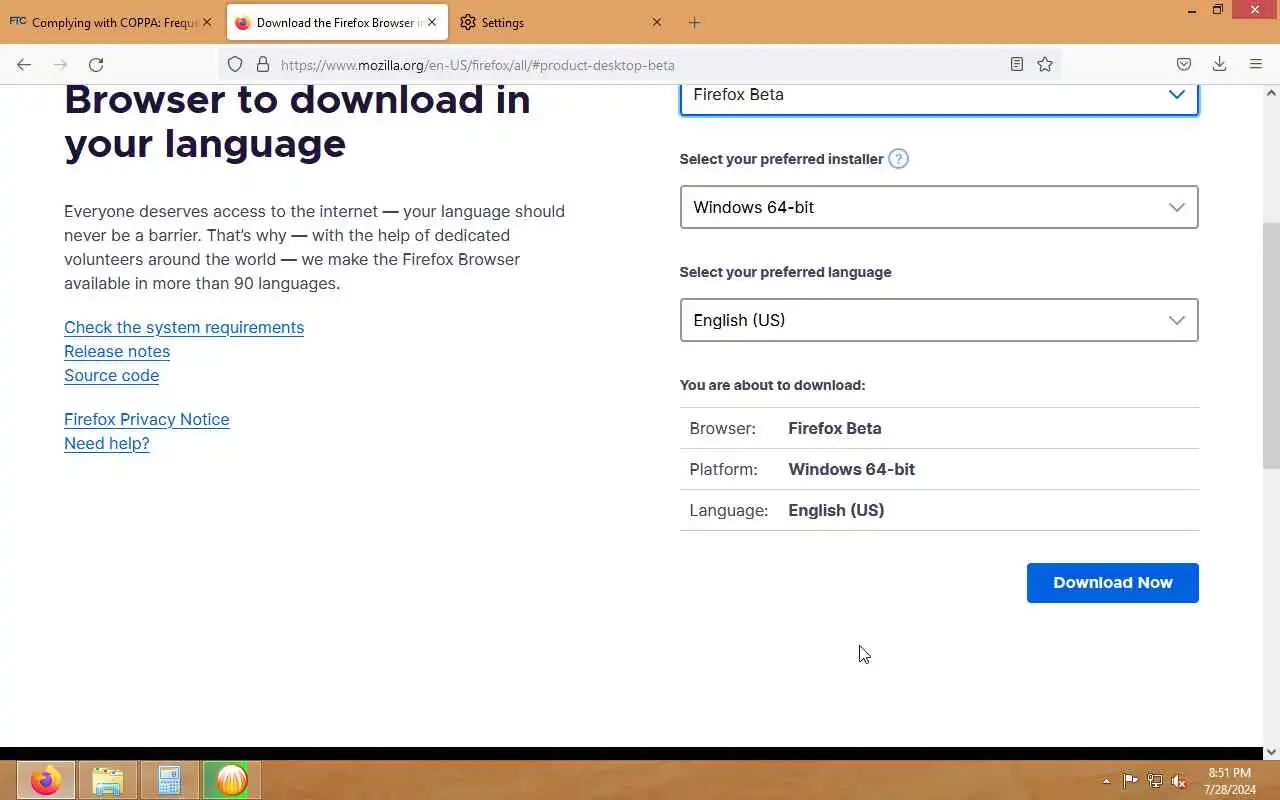Open Save to Pocket icon

pos(1184,64)
